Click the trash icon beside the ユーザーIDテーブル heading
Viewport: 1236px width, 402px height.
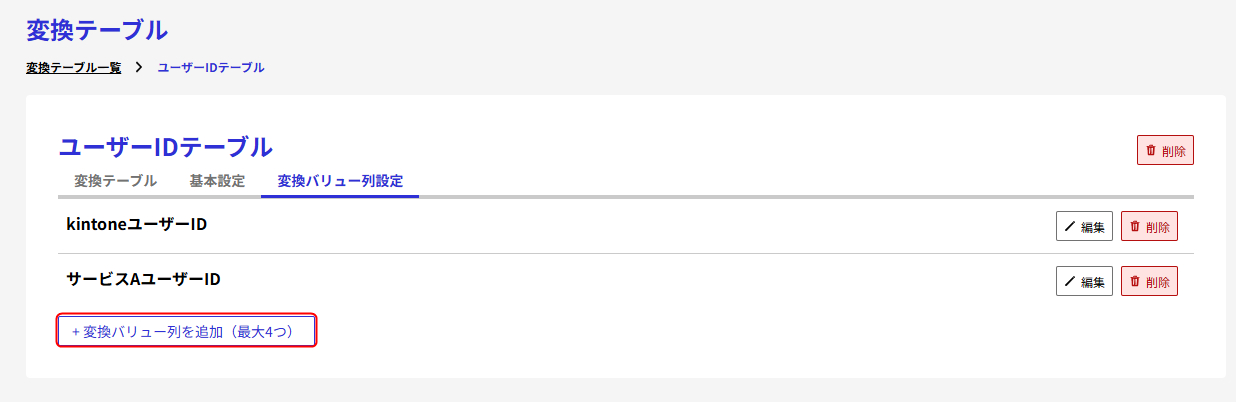tap(1151, 150)
